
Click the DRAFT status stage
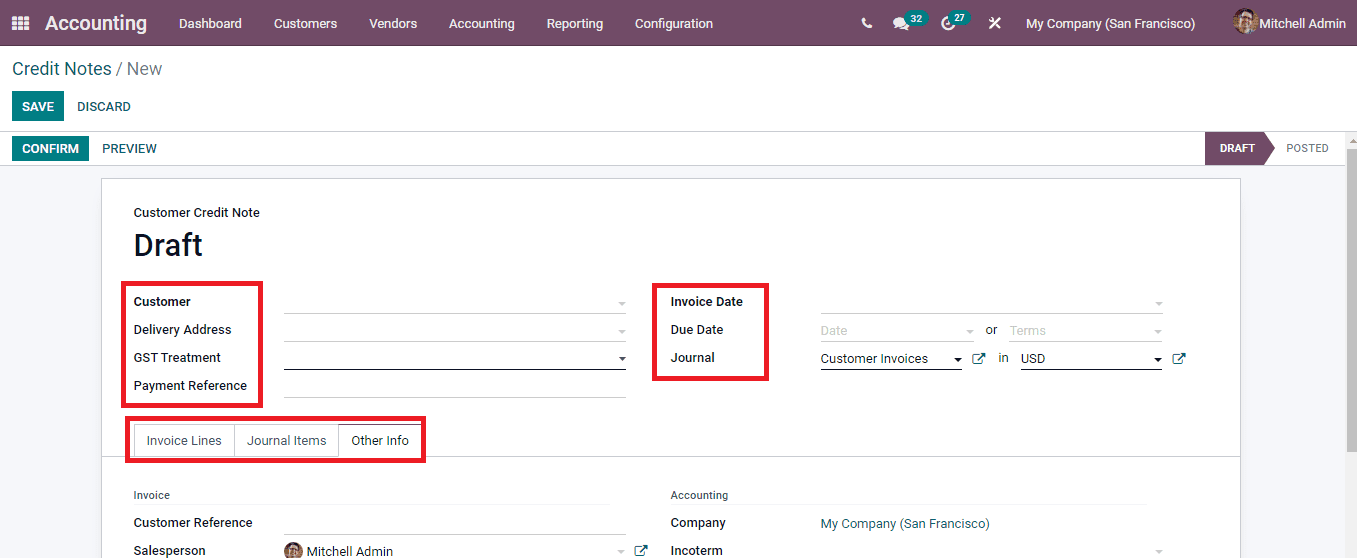pyautogui.click(x=1236, y=148)
